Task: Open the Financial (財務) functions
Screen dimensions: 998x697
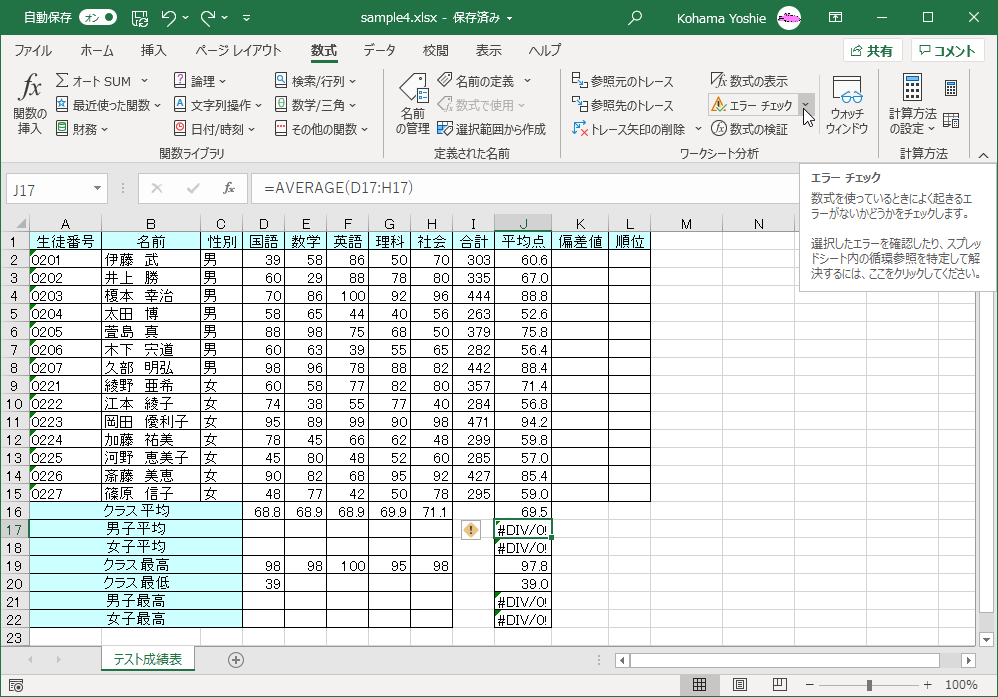Action: click(x=81, y=129)
